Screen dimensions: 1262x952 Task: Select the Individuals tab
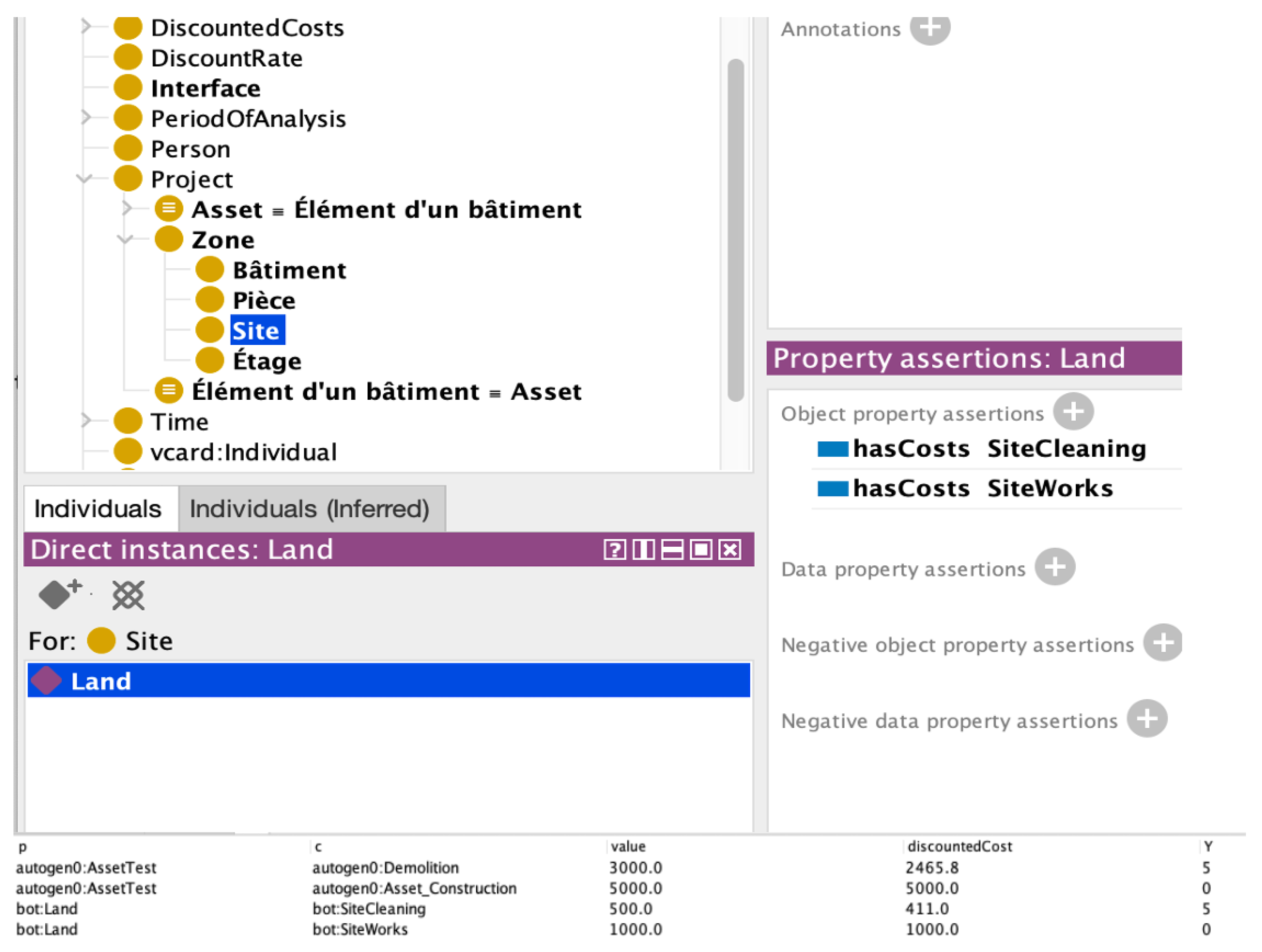click(x=98, y=509)
